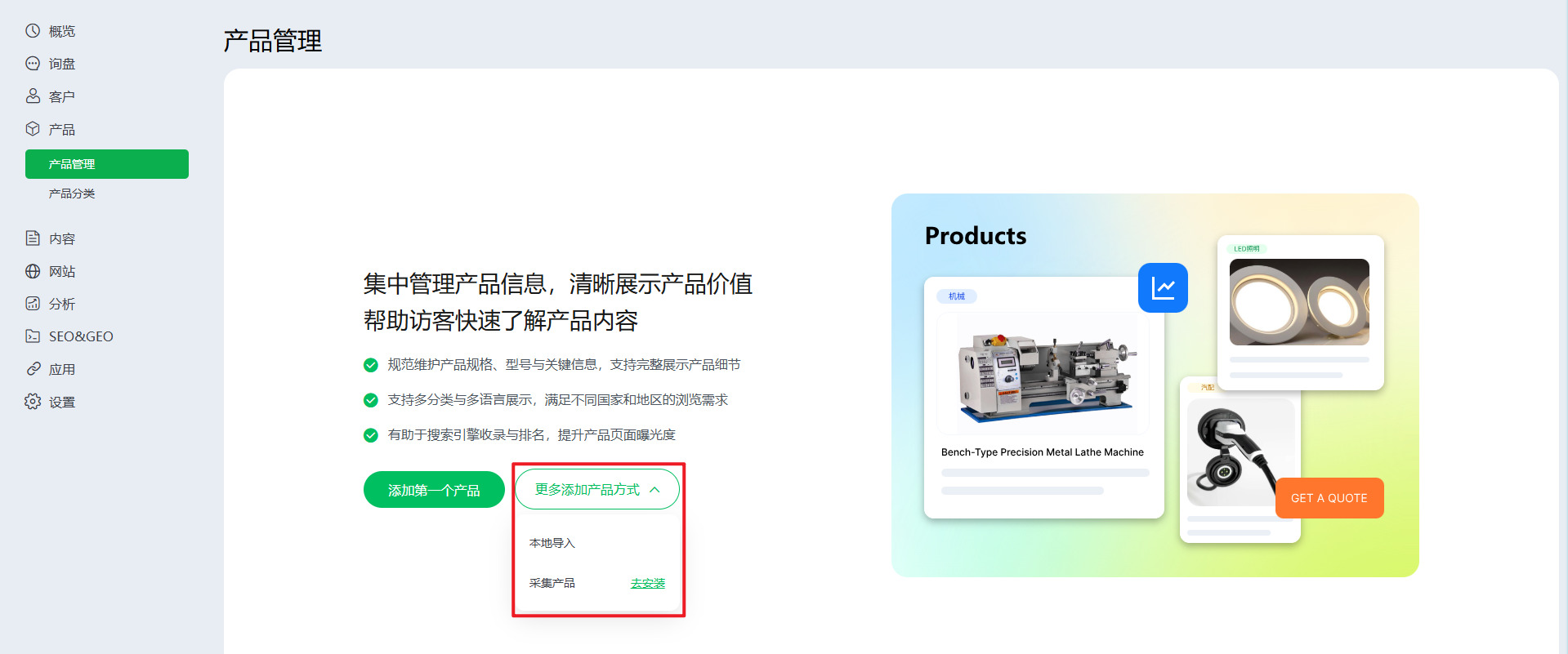The image size is (1568, 654).
Task: Click the LED lights product thumbnail
Action: (x=1299, y=302)
